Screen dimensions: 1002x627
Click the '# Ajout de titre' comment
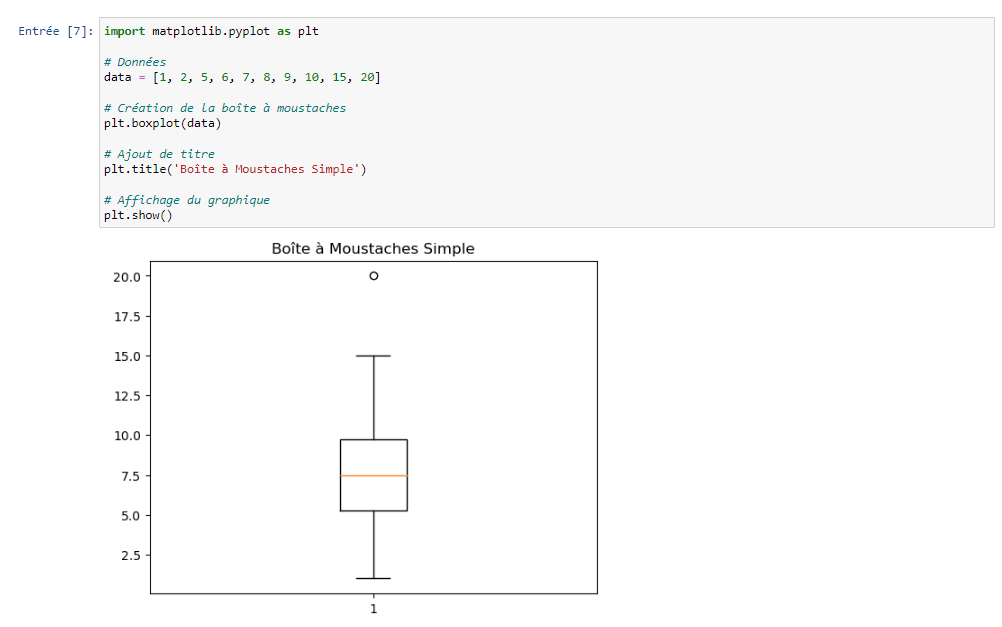(x=159, y=154)
